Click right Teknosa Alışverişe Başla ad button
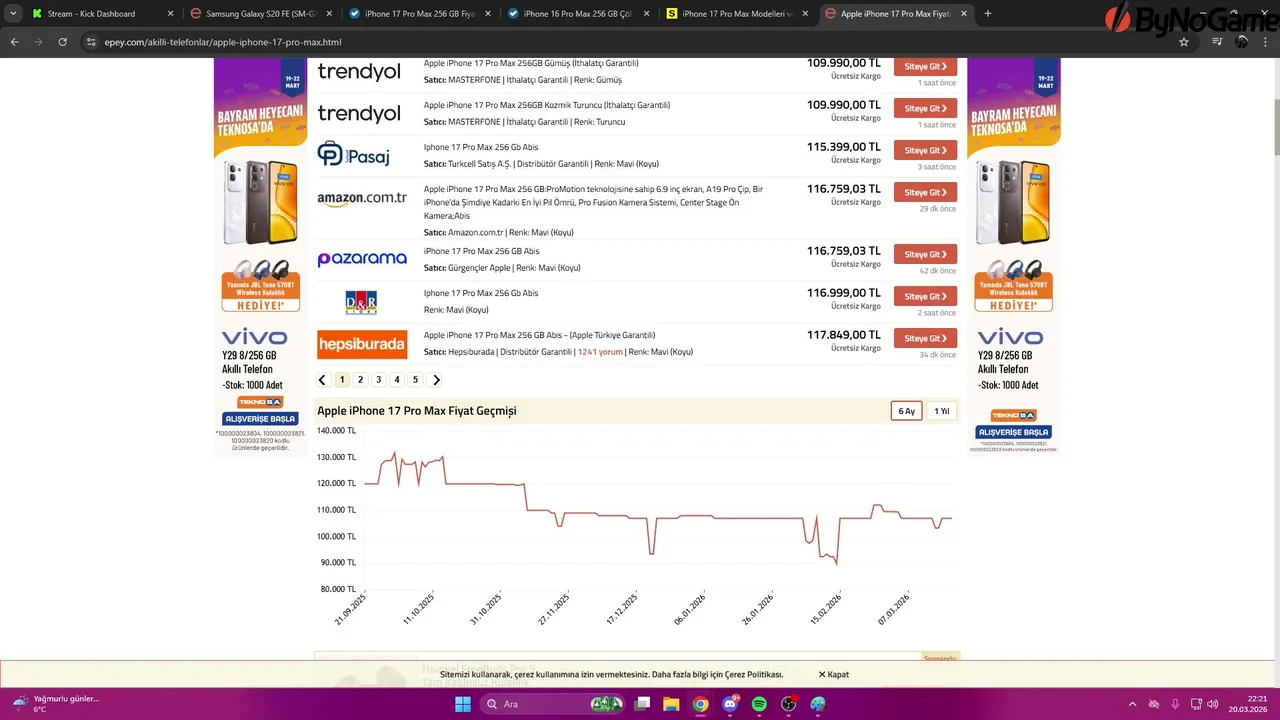Image resolution: width=1280 pixels, height=720 pixels. click(1014, 432)
